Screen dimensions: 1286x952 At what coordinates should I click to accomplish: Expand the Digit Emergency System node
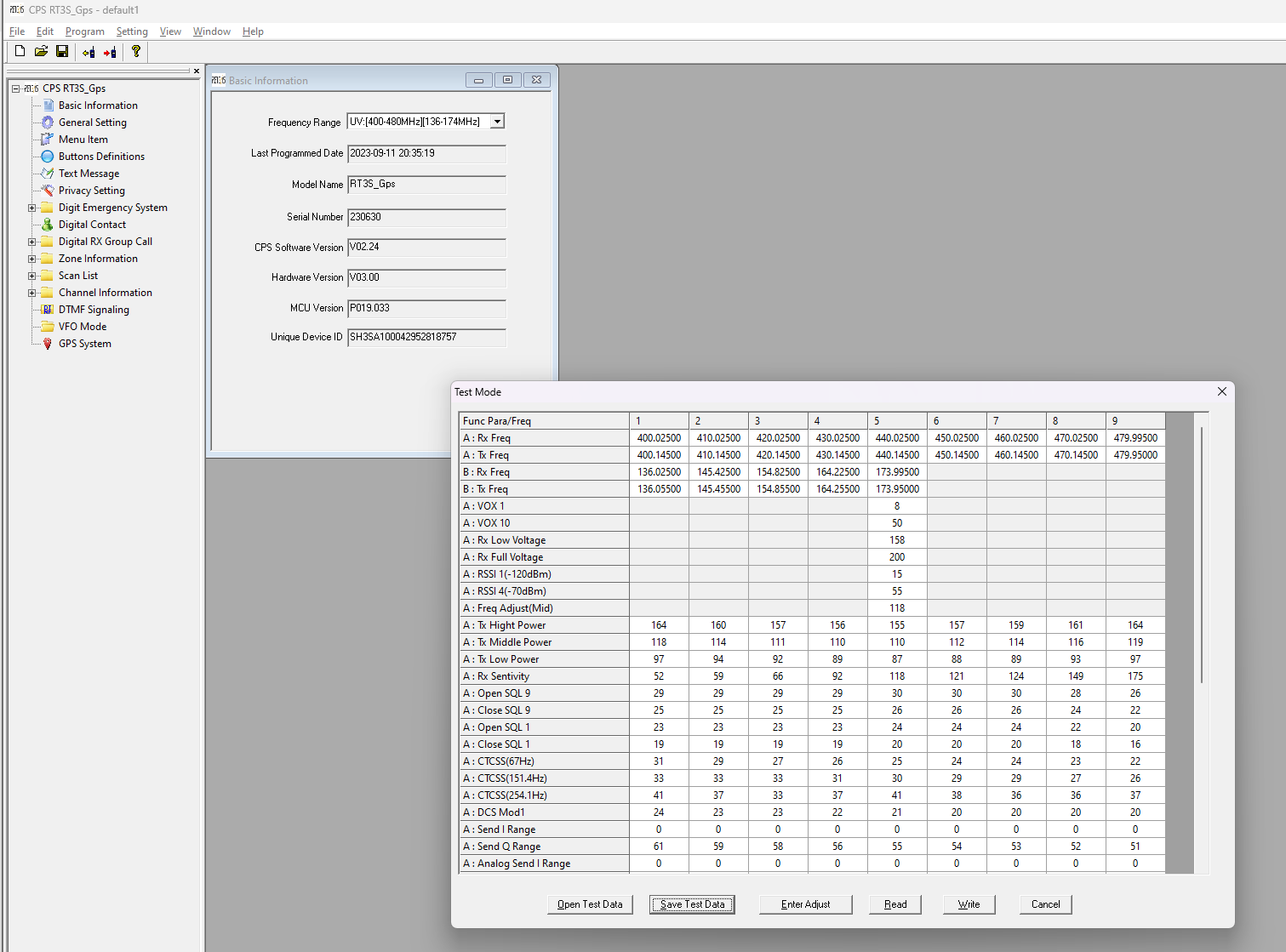[x=32, y=208]
